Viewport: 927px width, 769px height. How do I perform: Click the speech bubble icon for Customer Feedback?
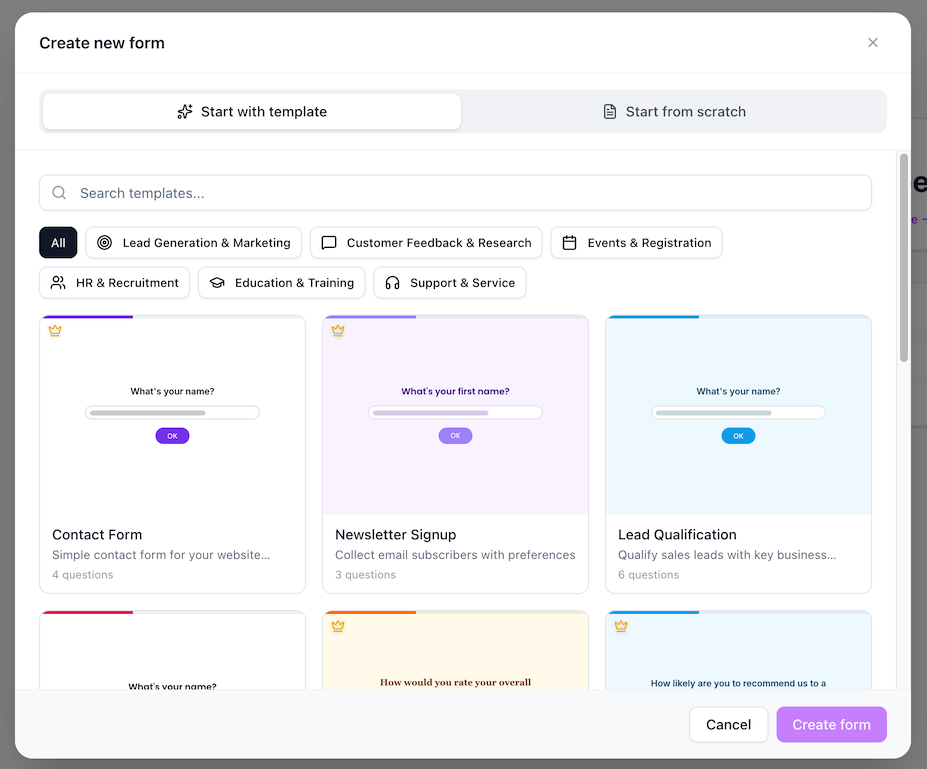tap(329, 243)
